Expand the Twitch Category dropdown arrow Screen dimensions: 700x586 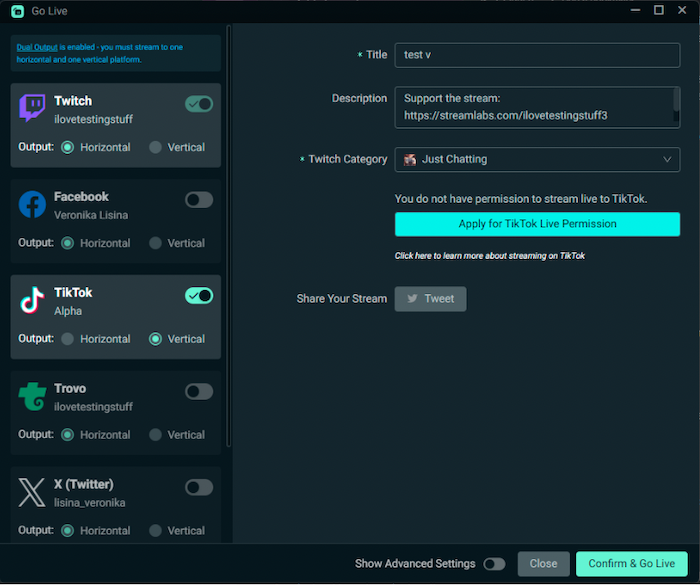click(x=667, y=160)
